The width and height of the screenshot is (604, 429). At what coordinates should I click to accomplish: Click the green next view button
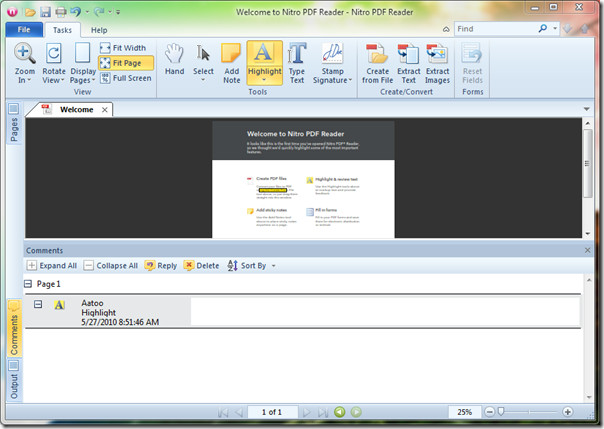click(x=356, y=412)
